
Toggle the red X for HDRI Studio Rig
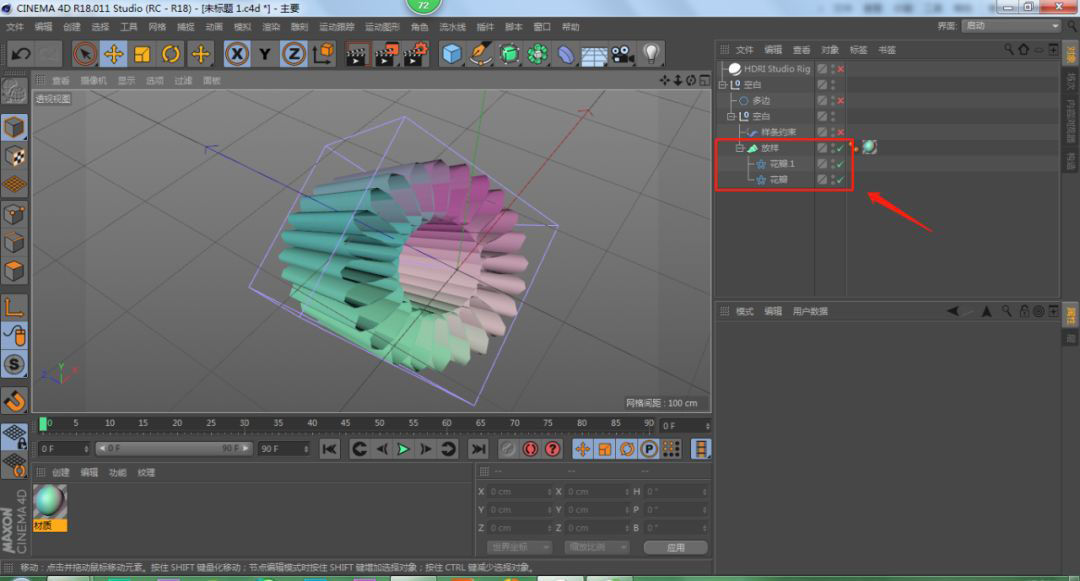[841, 70]
